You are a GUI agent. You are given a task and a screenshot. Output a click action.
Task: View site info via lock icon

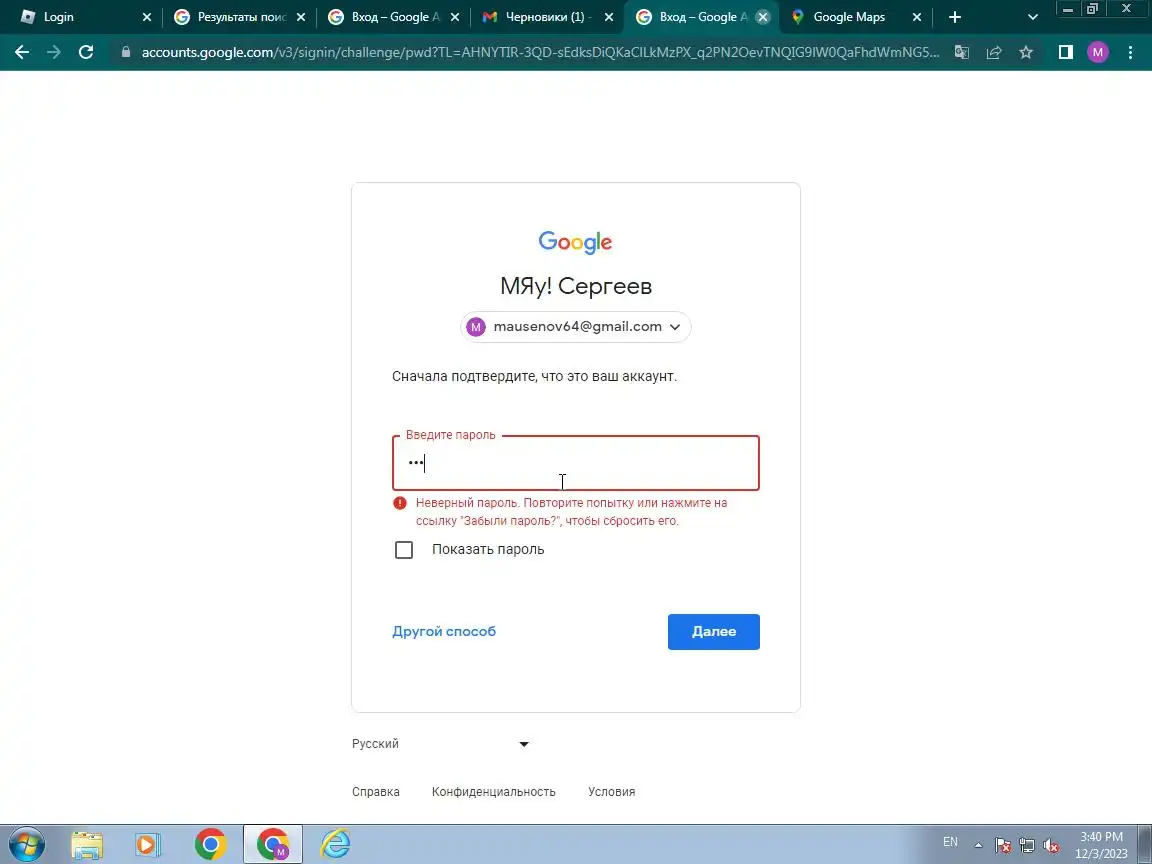pyautogui.click(x=126, y=52)
